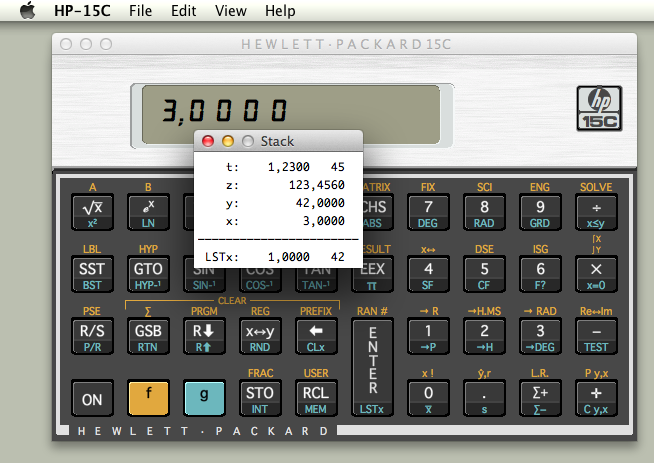Viewport: 654px width, 463px height.
Task: Close the Stack window
Action: pyautogui.click(x=208, y=141)
